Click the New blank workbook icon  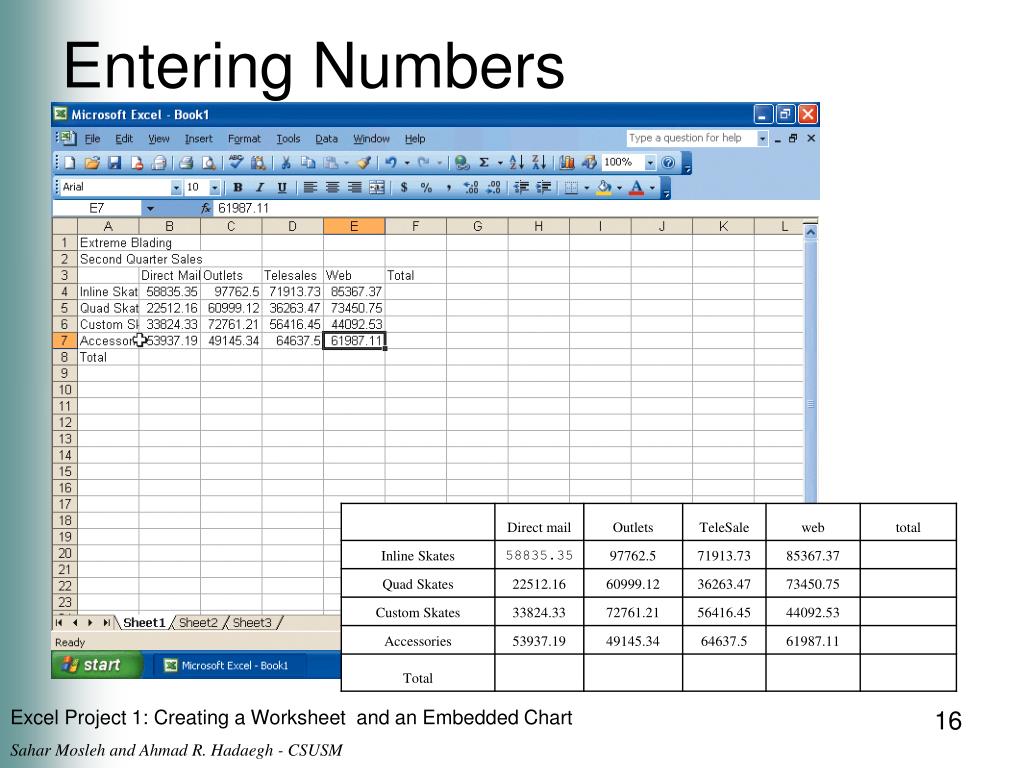click(70, 163)
